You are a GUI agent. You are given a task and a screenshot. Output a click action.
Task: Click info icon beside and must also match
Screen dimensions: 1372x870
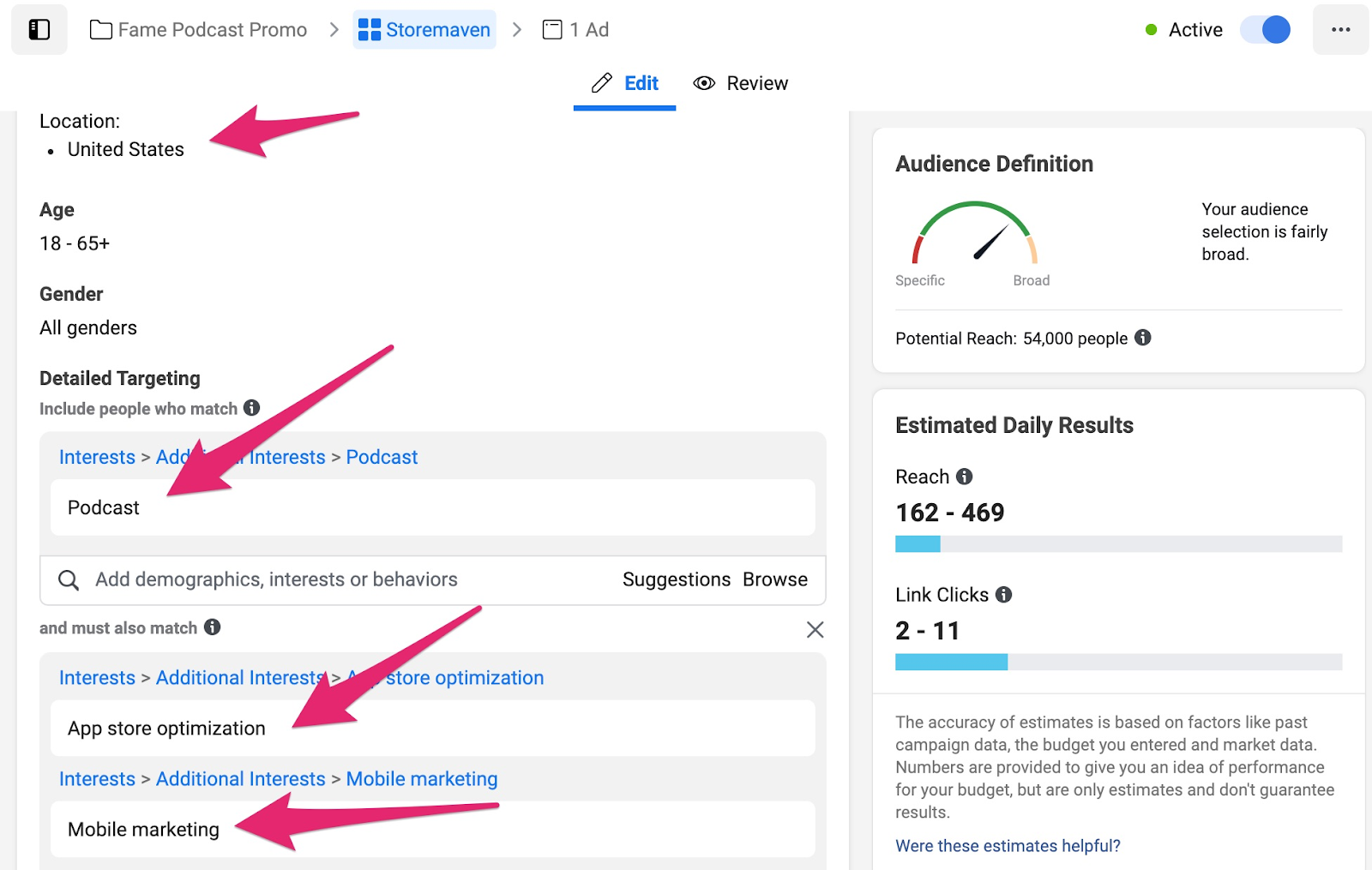pos(213,627)
